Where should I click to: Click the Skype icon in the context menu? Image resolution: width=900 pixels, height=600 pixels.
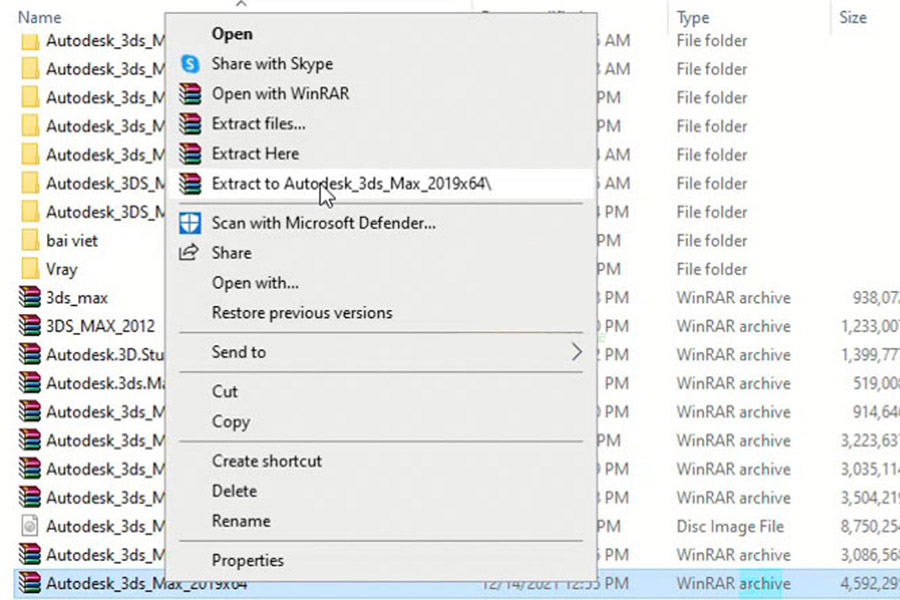(190, 64)
